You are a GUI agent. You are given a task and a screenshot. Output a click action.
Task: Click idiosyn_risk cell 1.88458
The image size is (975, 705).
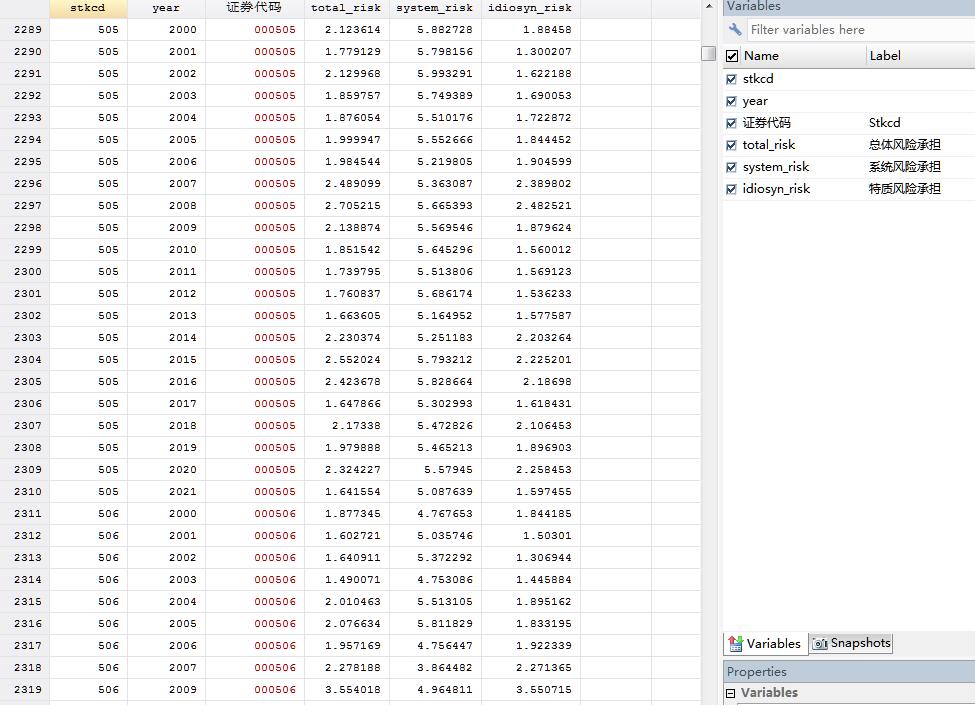pos(530,30)
